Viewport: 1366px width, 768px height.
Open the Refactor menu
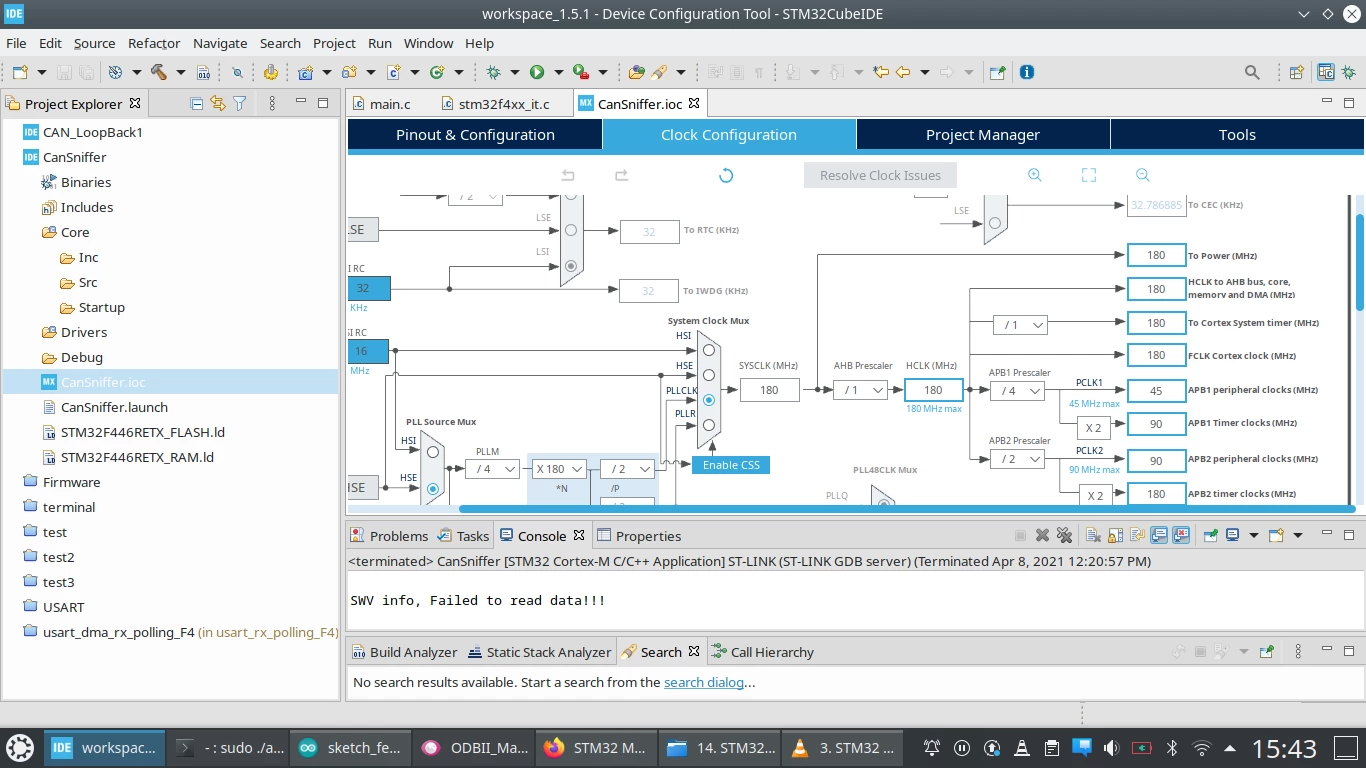coord(154,43)
